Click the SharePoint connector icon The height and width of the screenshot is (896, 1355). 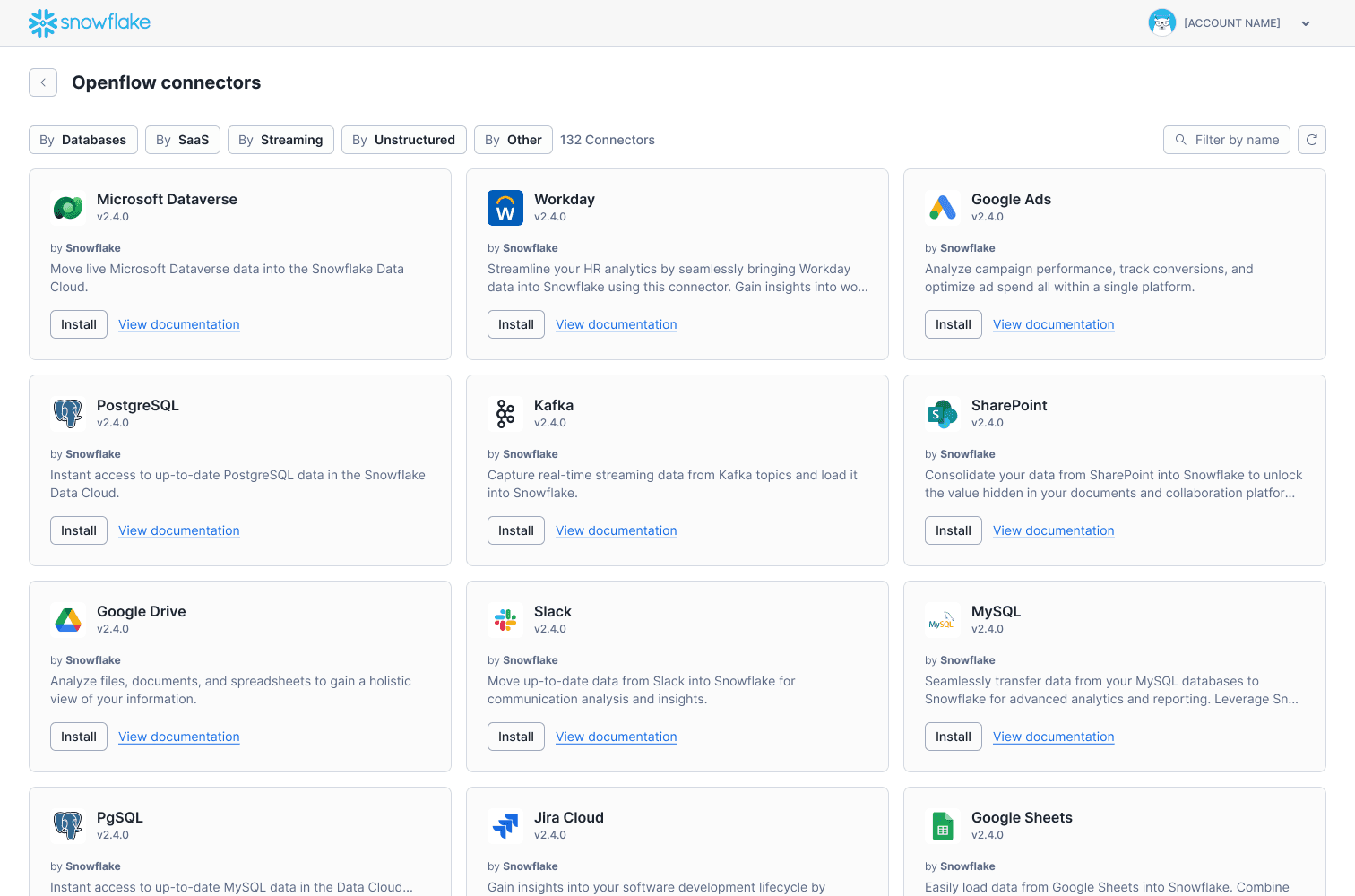943,414
